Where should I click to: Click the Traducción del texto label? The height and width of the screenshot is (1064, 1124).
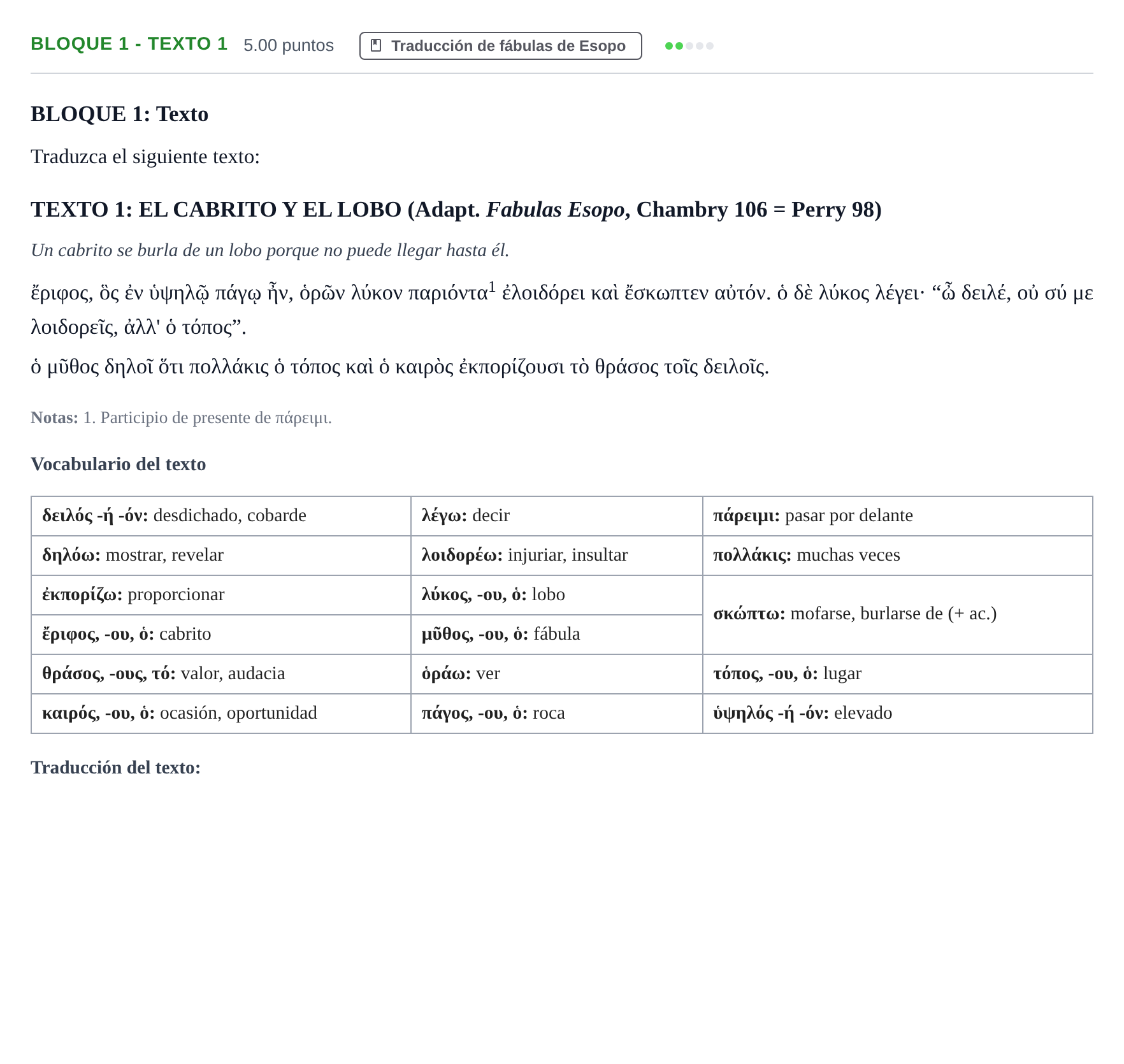115,767
